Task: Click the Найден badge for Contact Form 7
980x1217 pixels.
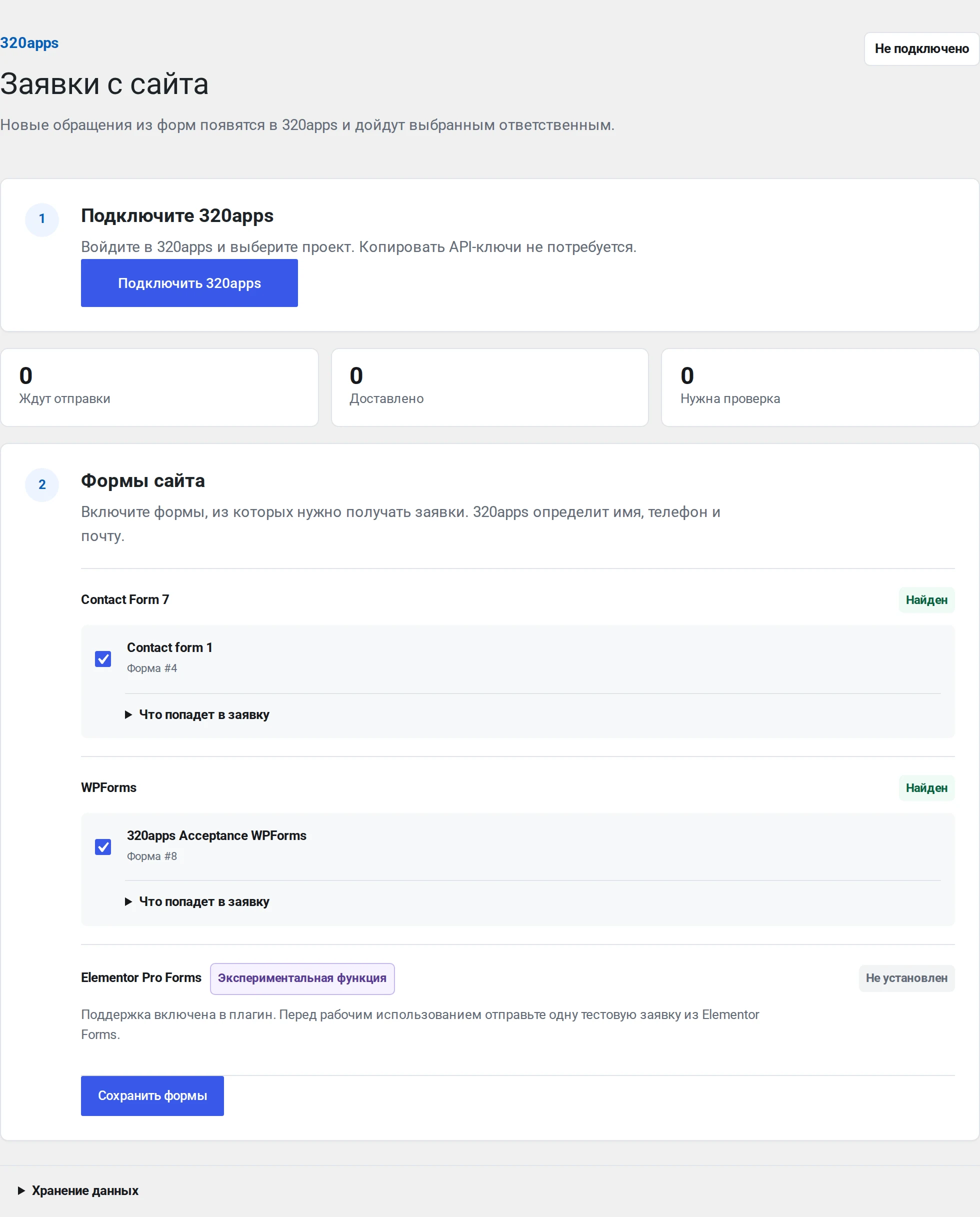Action: point(926,600)
